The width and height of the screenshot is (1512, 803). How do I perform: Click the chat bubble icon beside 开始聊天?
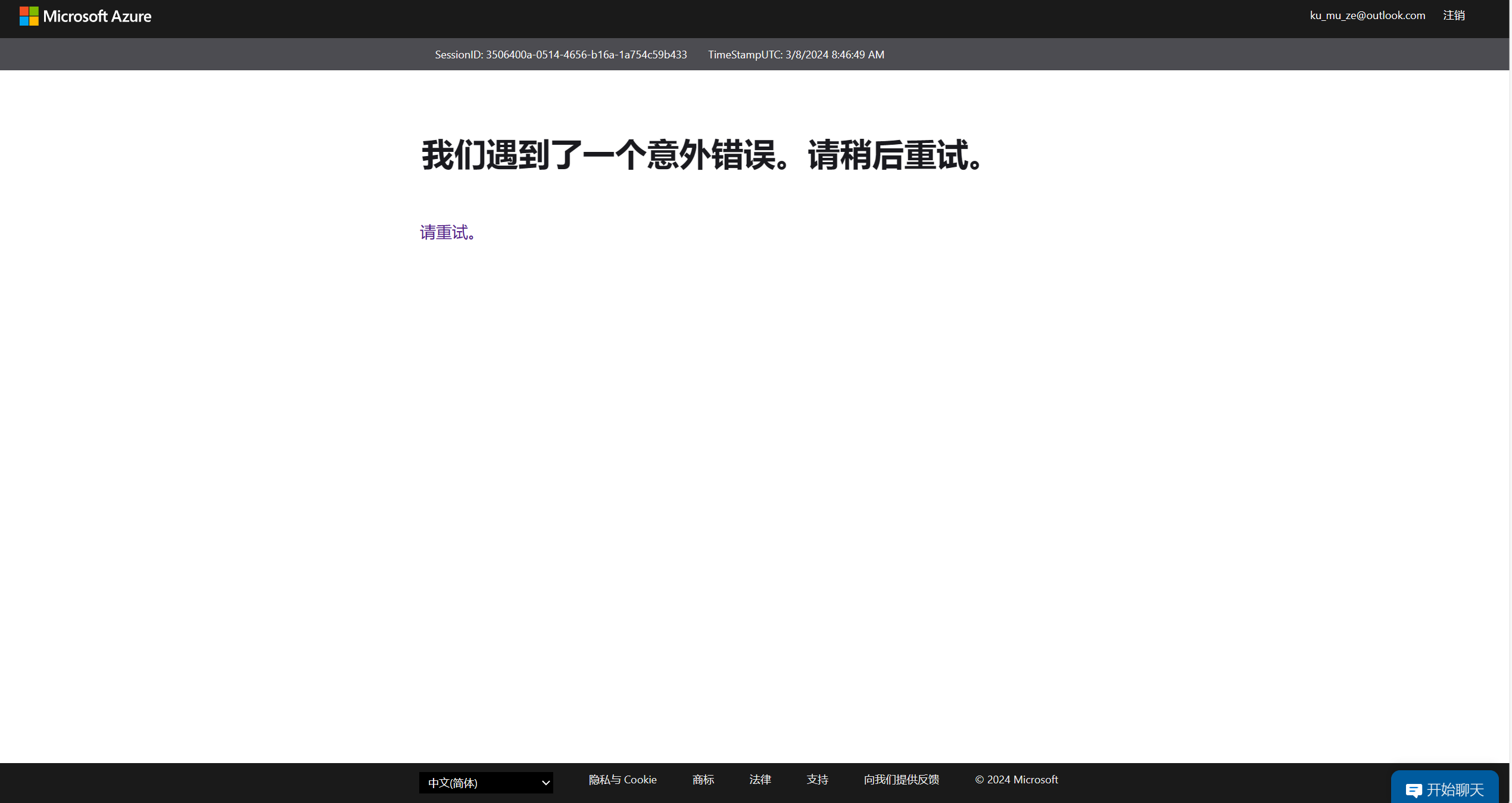pyautogui.click(x=1414, y=790)
